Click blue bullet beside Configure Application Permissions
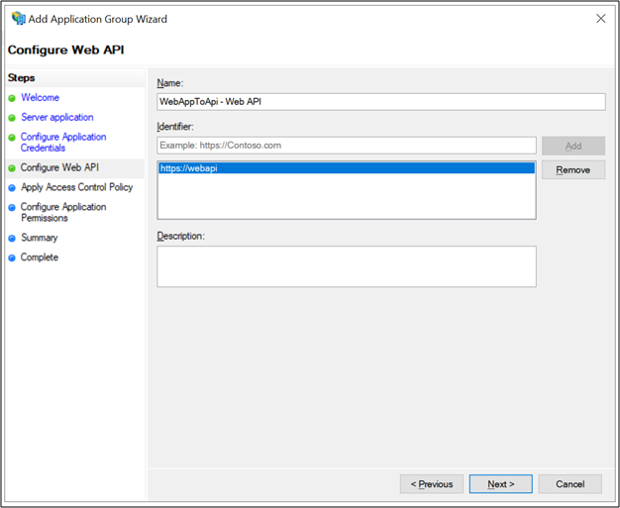The width and height of the screenshot is (620, 508). point(12,207)
